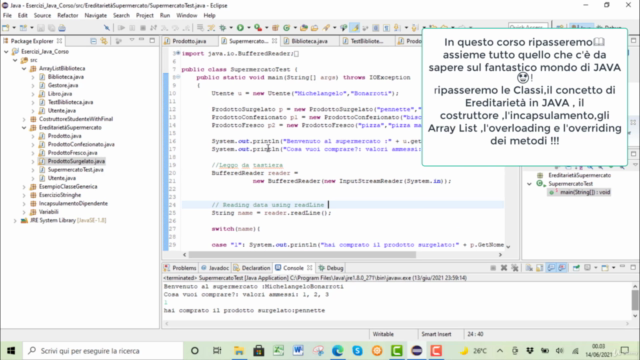This screenshot has width=640, height=360.
Task: Open the Declaration view tab
Action: (252, 268)
